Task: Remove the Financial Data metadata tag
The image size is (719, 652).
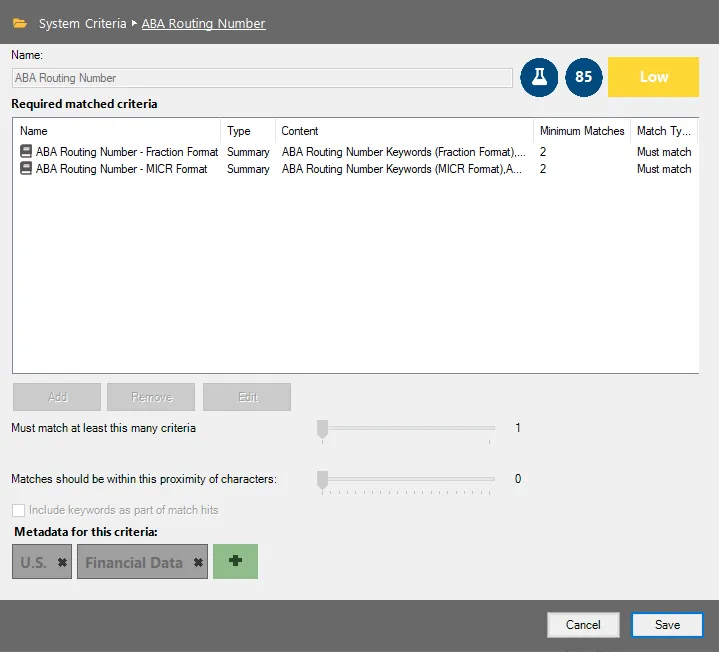Action: coord(198,562)
